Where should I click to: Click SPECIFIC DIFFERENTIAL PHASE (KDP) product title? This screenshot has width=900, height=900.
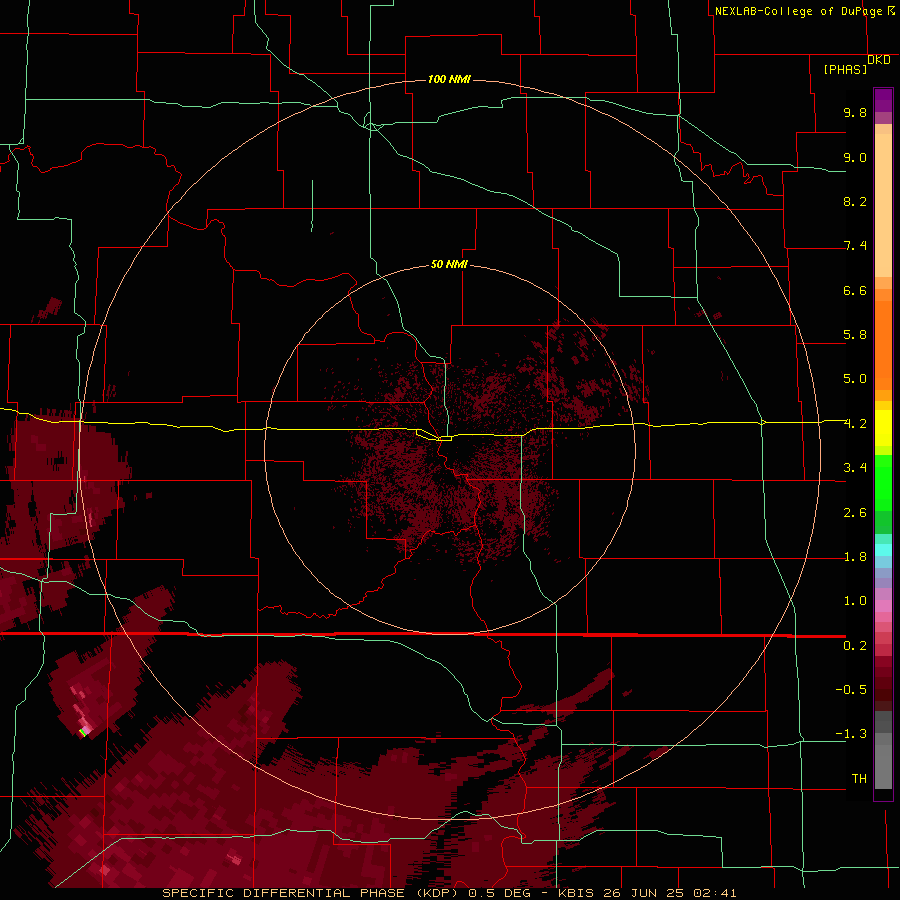(308, 893)
